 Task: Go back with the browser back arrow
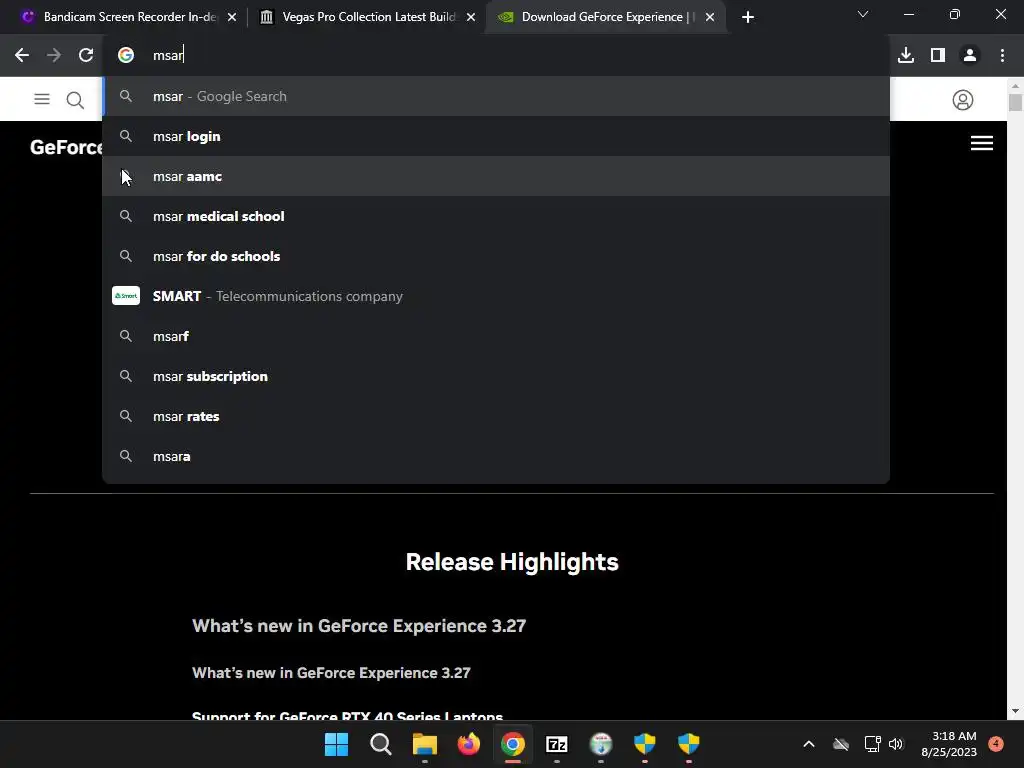click(22, 56)
